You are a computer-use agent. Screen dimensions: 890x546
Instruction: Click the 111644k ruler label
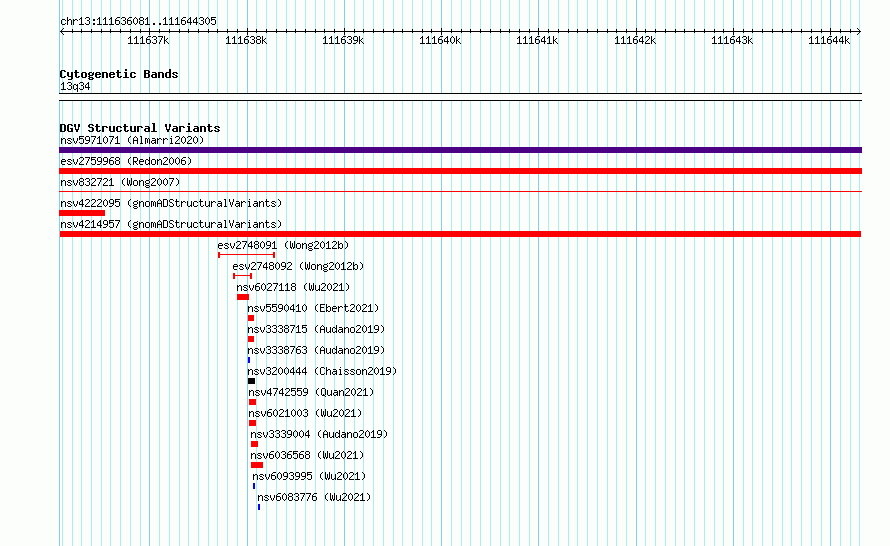click(x=829, y=40)
